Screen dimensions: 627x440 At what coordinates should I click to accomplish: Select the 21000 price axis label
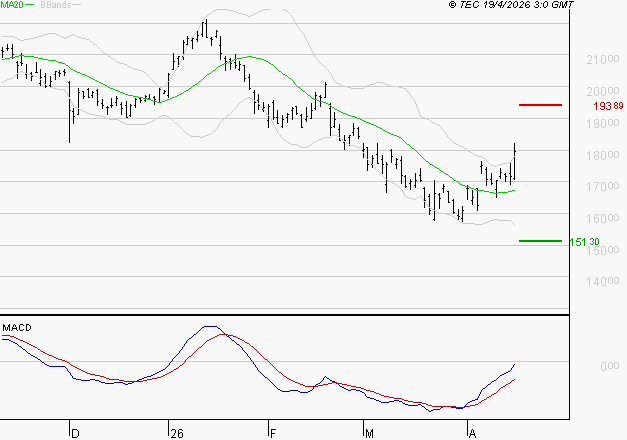(603, 60)
